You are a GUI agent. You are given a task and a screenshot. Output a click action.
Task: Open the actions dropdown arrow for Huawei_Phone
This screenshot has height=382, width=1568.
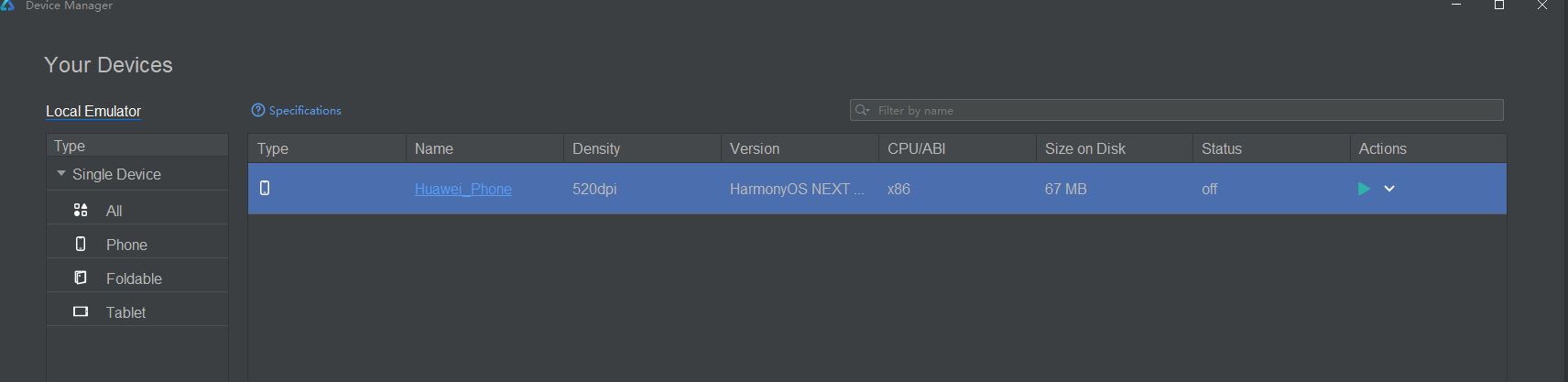click(1389, 189)
